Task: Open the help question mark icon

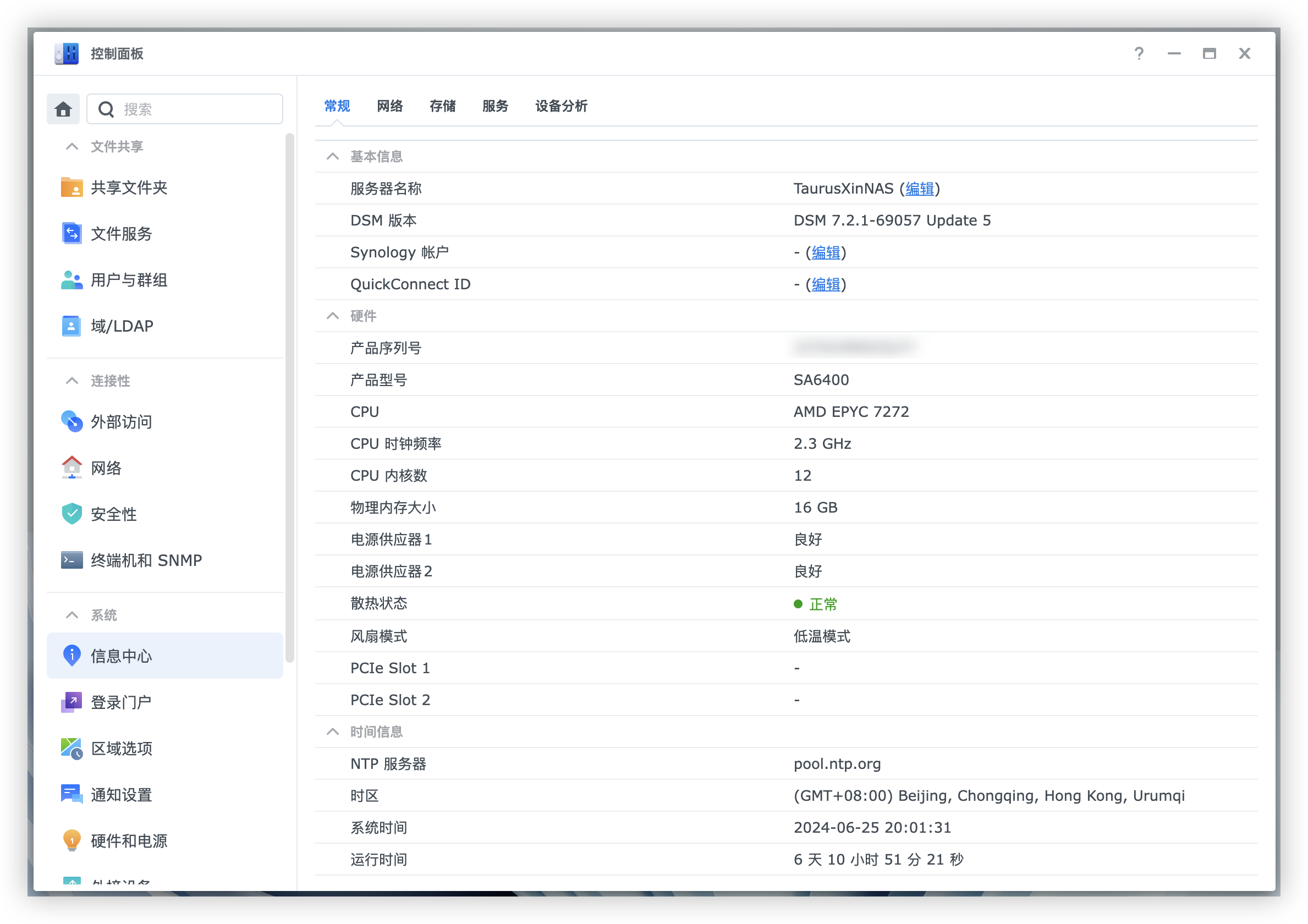Action: tap(1138, 53)
